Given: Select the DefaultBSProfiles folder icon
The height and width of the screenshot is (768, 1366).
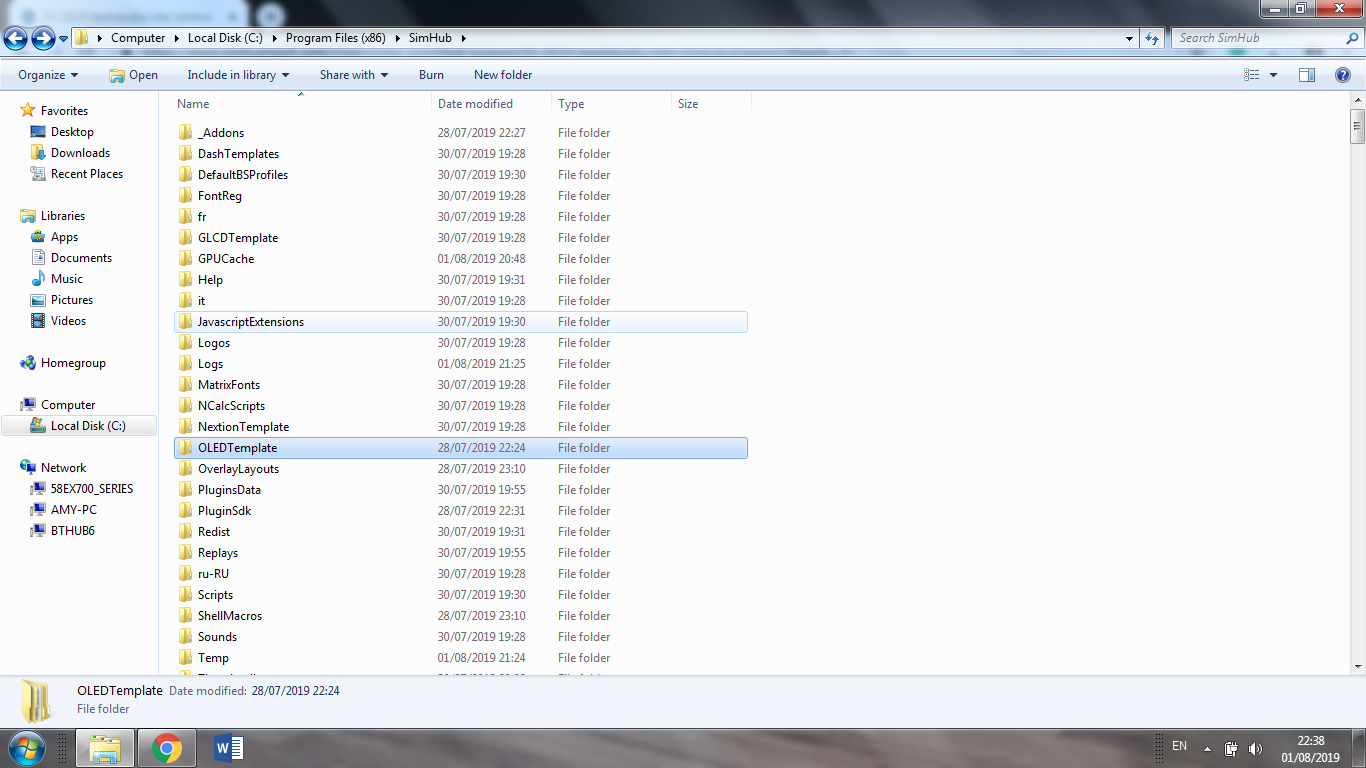Looking at the screenshot, I should pos(185,175).
